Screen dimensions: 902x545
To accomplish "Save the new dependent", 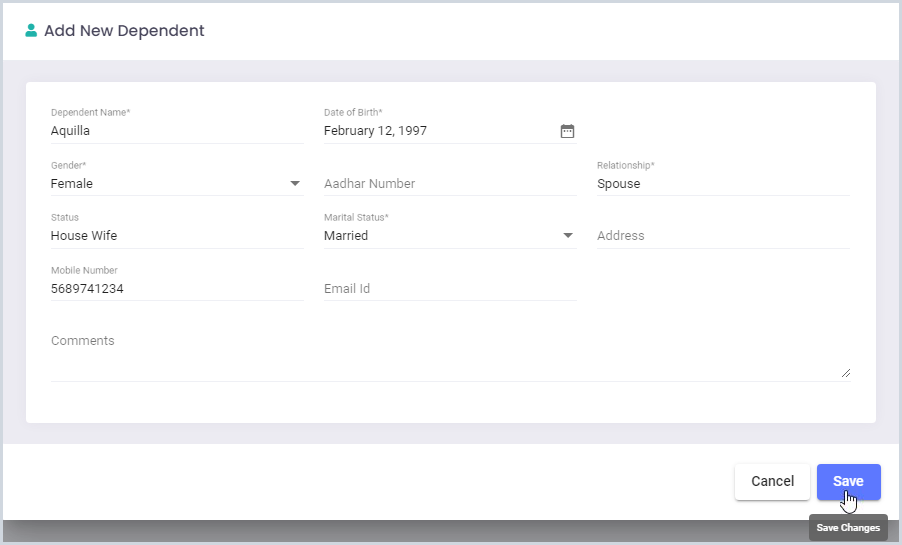I will click(849, 482).
